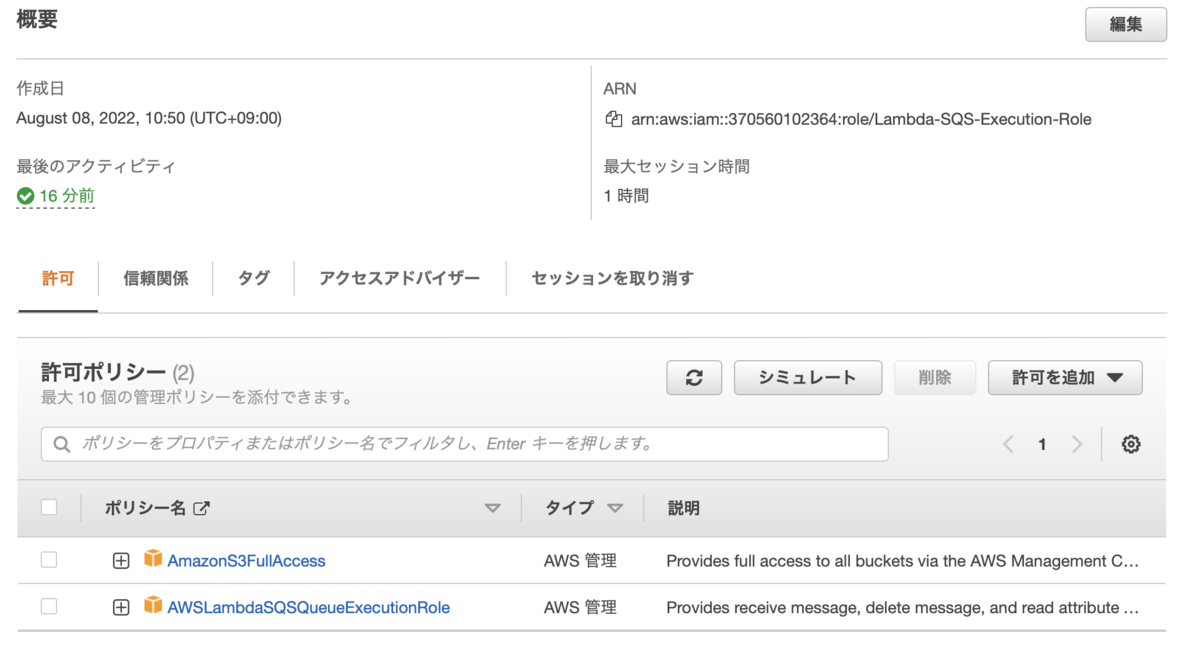Click AWS 管理 in the AWSLambdaSQSQueueExecutionRole row
Screen dimensions: 1200x647
pos(580,607)
